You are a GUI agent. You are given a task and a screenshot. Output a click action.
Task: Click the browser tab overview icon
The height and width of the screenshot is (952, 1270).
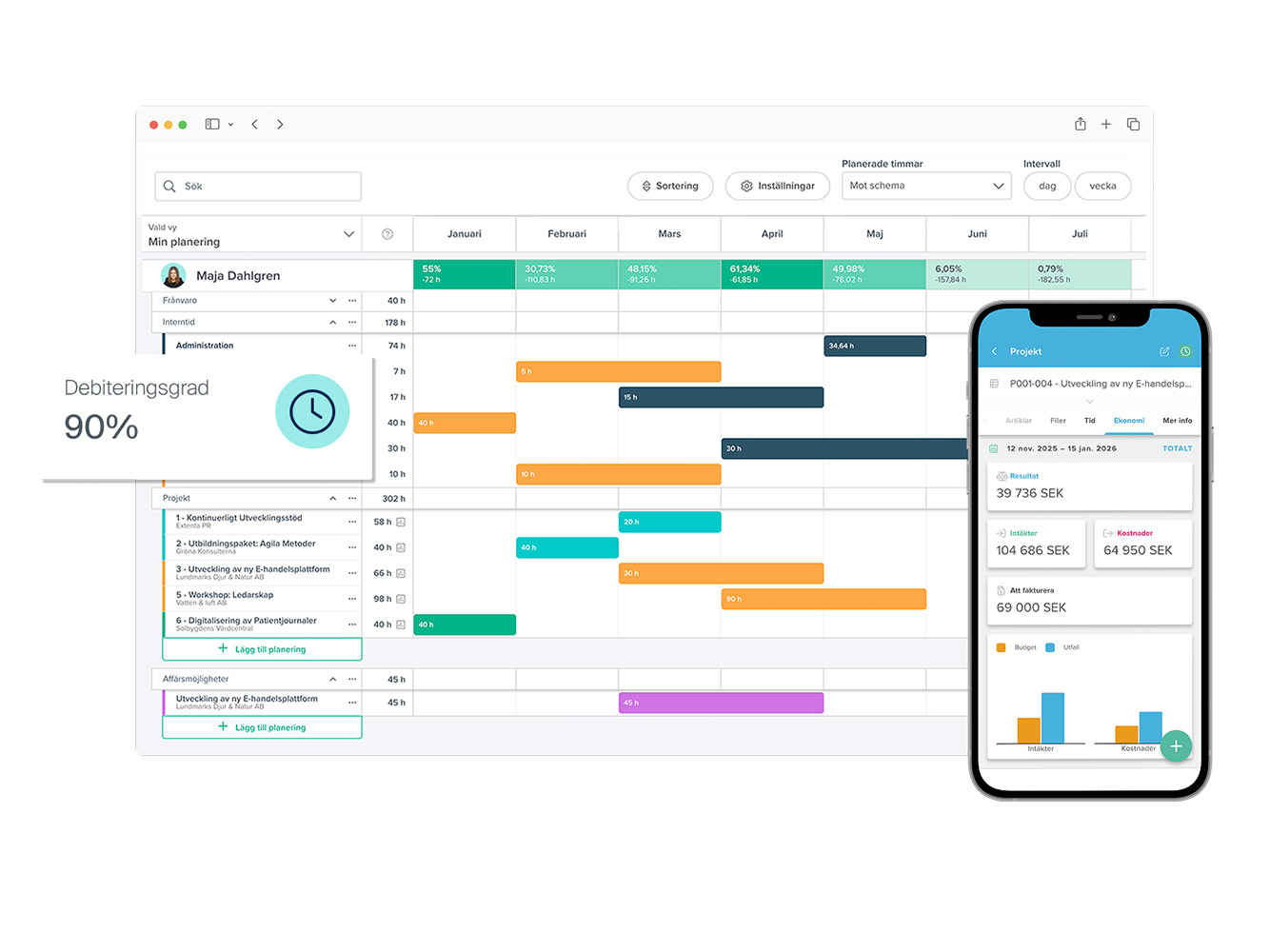click(1133, 124)
